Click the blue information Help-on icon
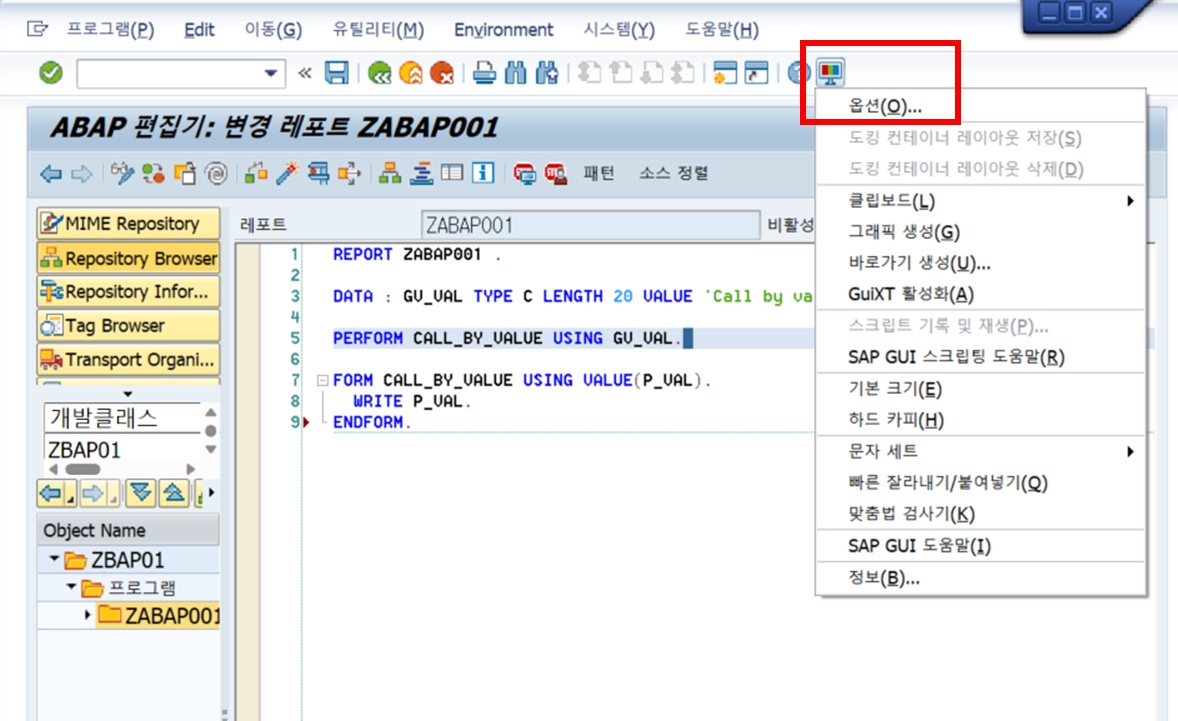 (483, 173)
